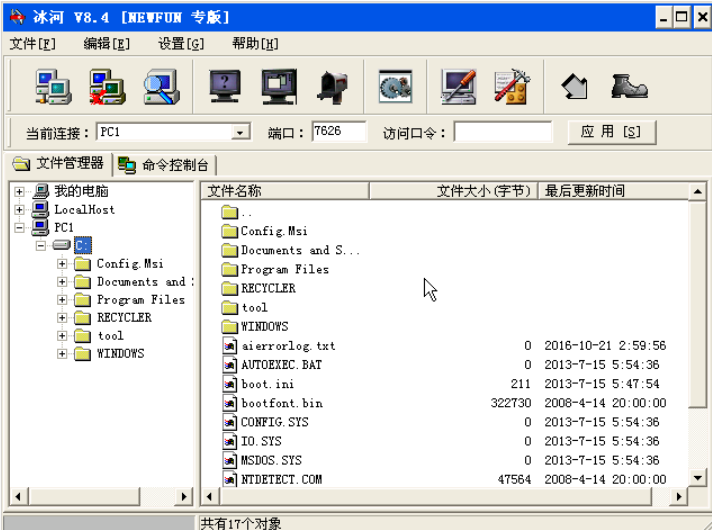The height and width of the screenshot is (530, 712).
Task: Expand WINDOWS folder in tree
Action: pyautogui.click(x=62, y=353)
